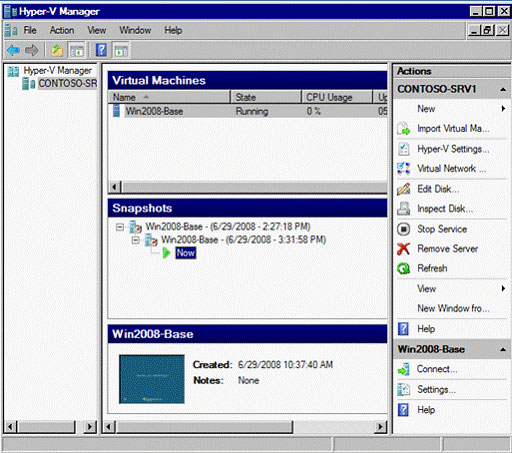This screenshot has height=453, width=512.
Task: Open the View menu in menu bar
Action: 97,30
